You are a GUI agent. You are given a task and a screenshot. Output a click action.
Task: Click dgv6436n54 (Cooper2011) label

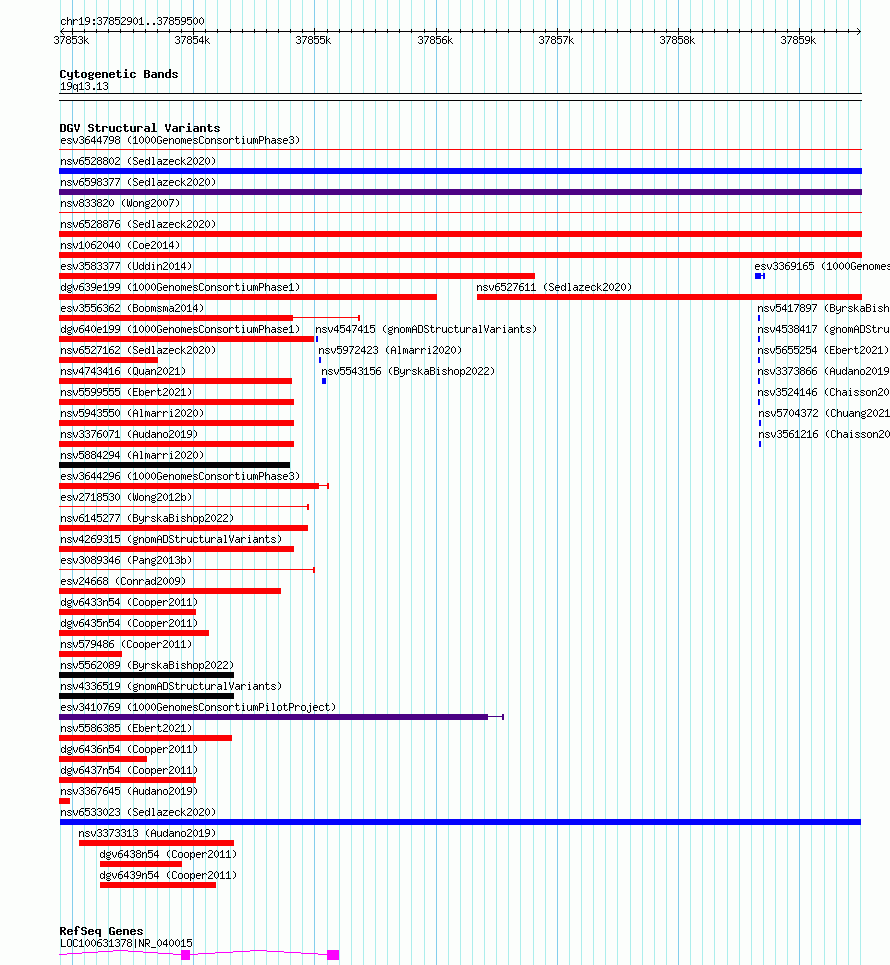(129, 749)
